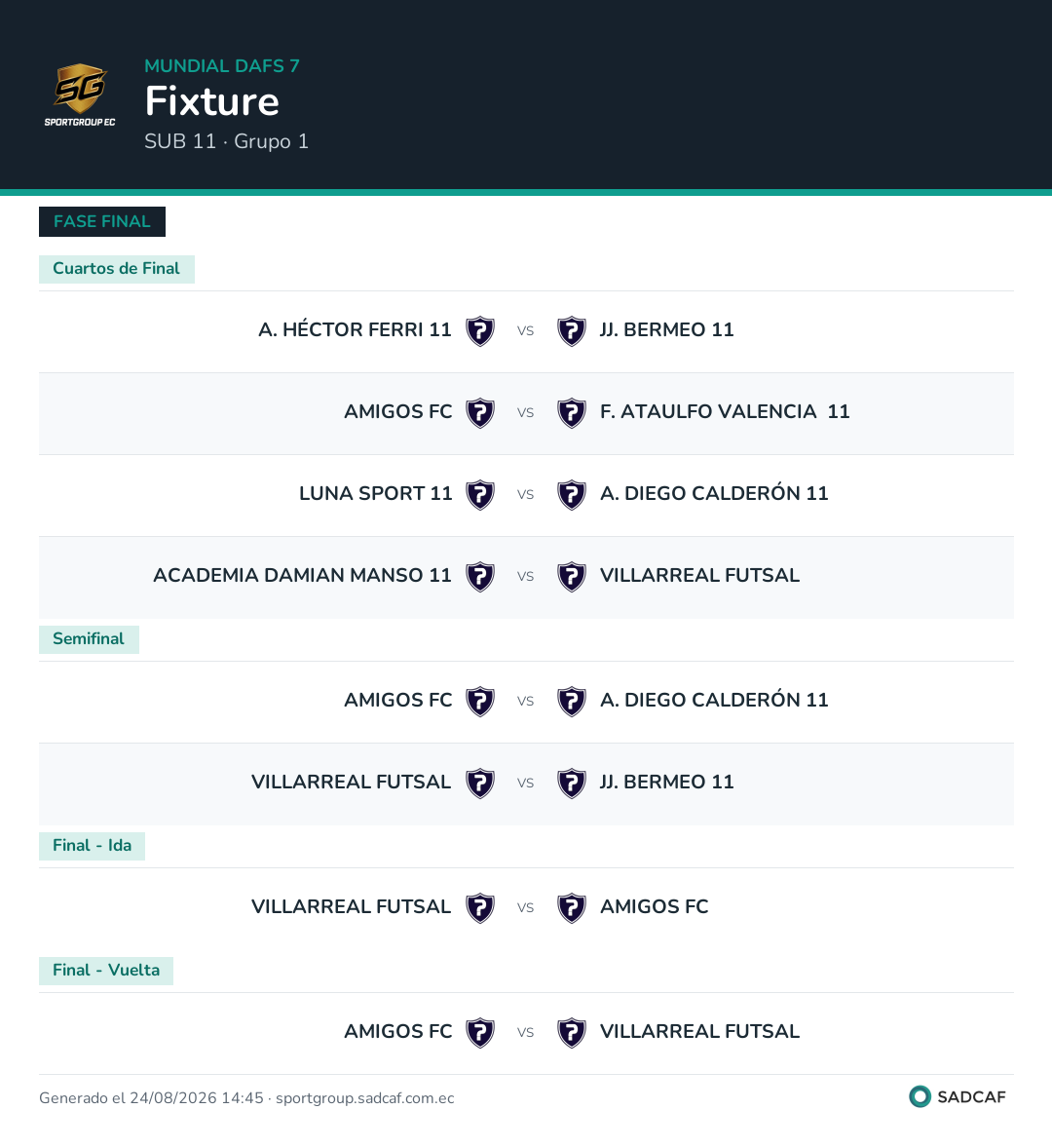1052x1148 pixels.
Task: Click the LUNA SPORT 11 team name
Action: [375, 493]
